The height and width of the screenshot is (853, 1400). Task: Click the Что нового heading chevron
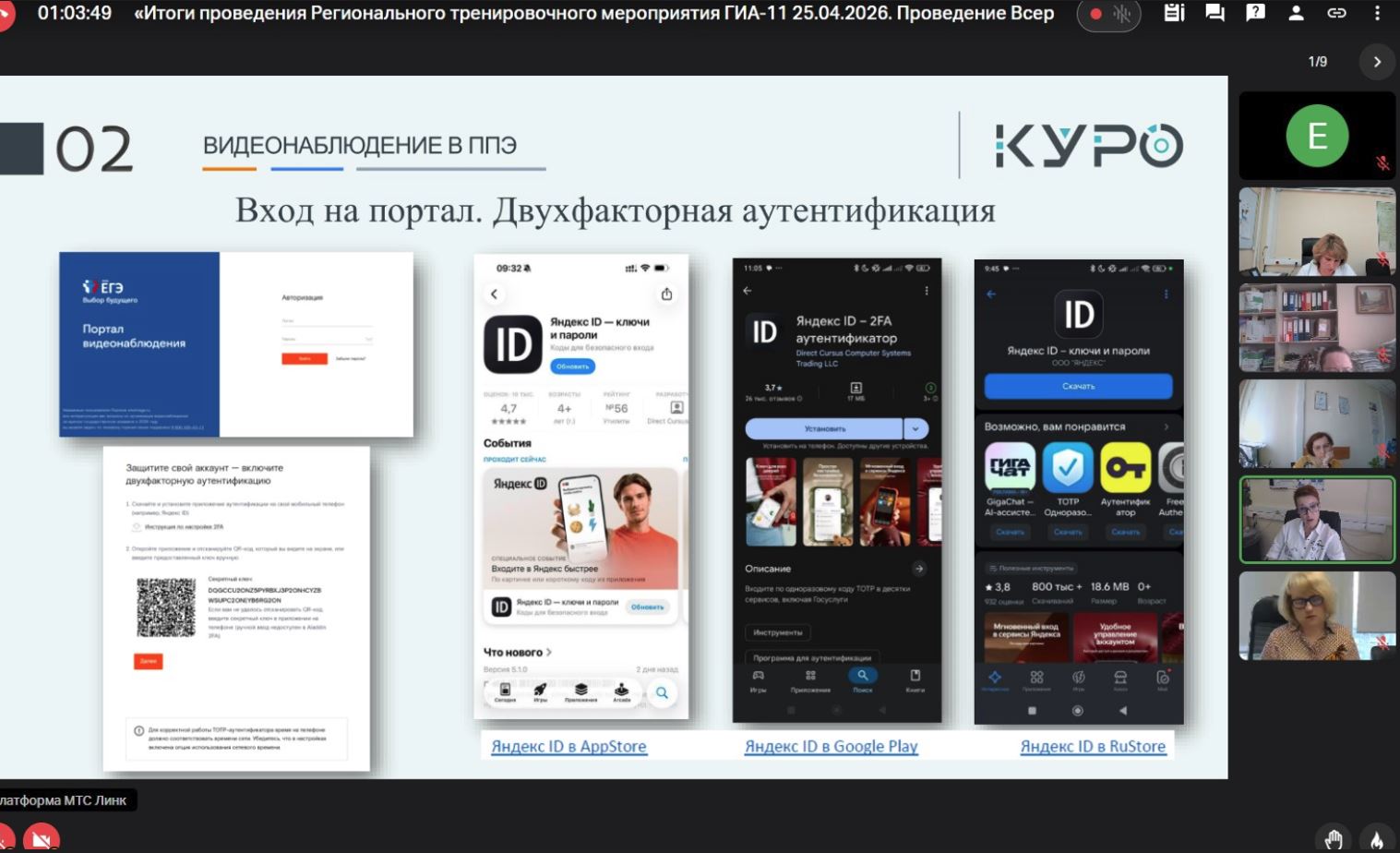(549, 652)
